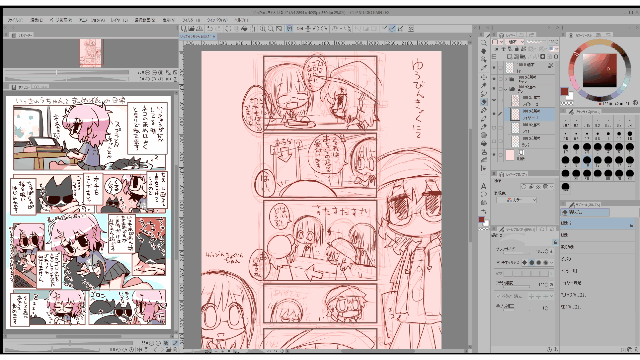The image size is (640, 360).
Task: Toggle visibility eye of expanded layer folder
Action: click(x=494, y=89)
